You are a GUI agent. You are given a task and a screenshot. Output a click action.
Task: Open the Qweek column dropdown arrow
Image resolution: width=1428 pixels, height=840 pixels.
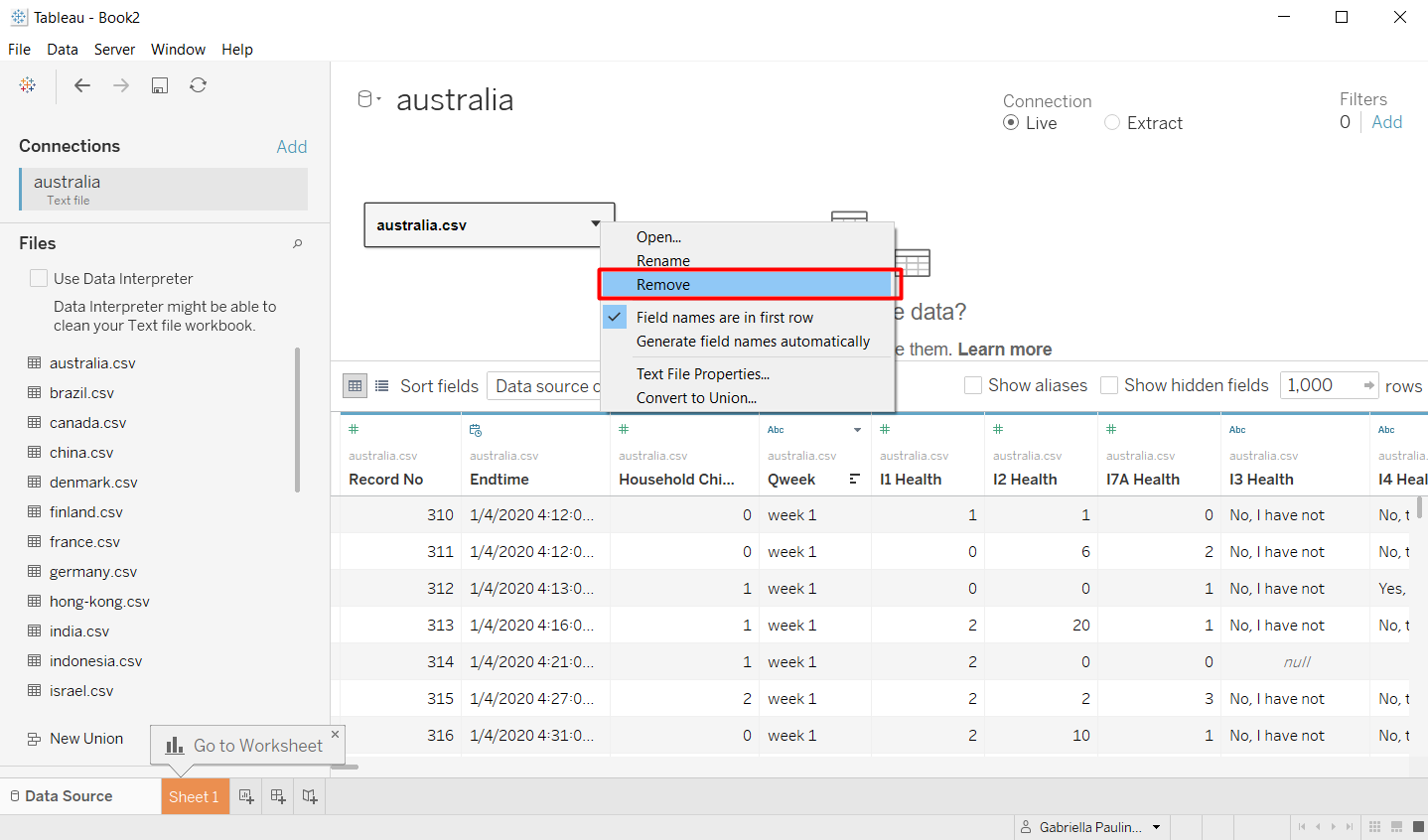coord(857,430)
